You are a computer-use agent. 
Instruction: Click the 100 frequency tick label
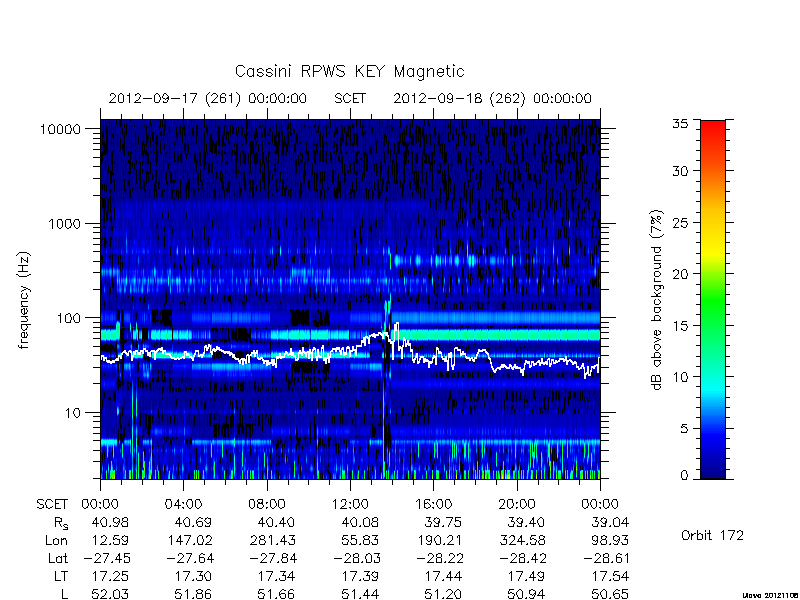click(x=69, y=318)
